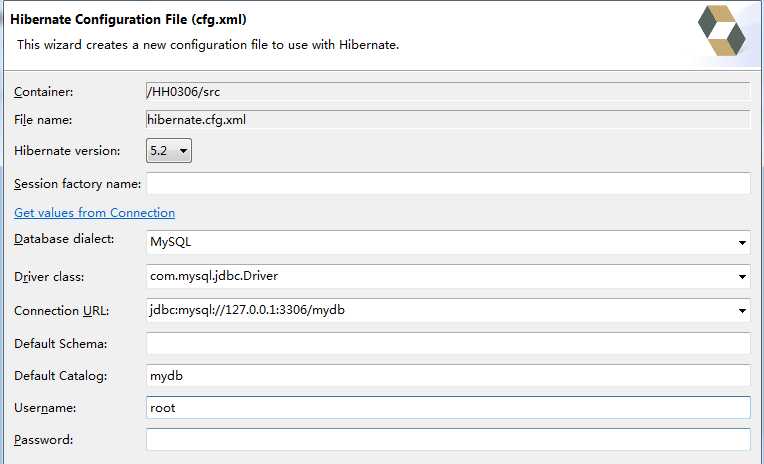Click the Driver class com.mysql.jdbc.Driver text
Screen dimensions: 764x464
pyautogui.click(x=214, y=276)
